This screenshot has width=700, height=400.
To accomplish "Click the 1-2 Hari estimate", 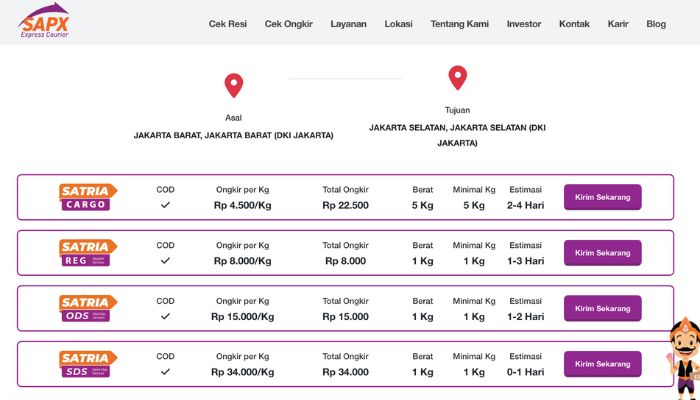I will [x=525, y=317].
